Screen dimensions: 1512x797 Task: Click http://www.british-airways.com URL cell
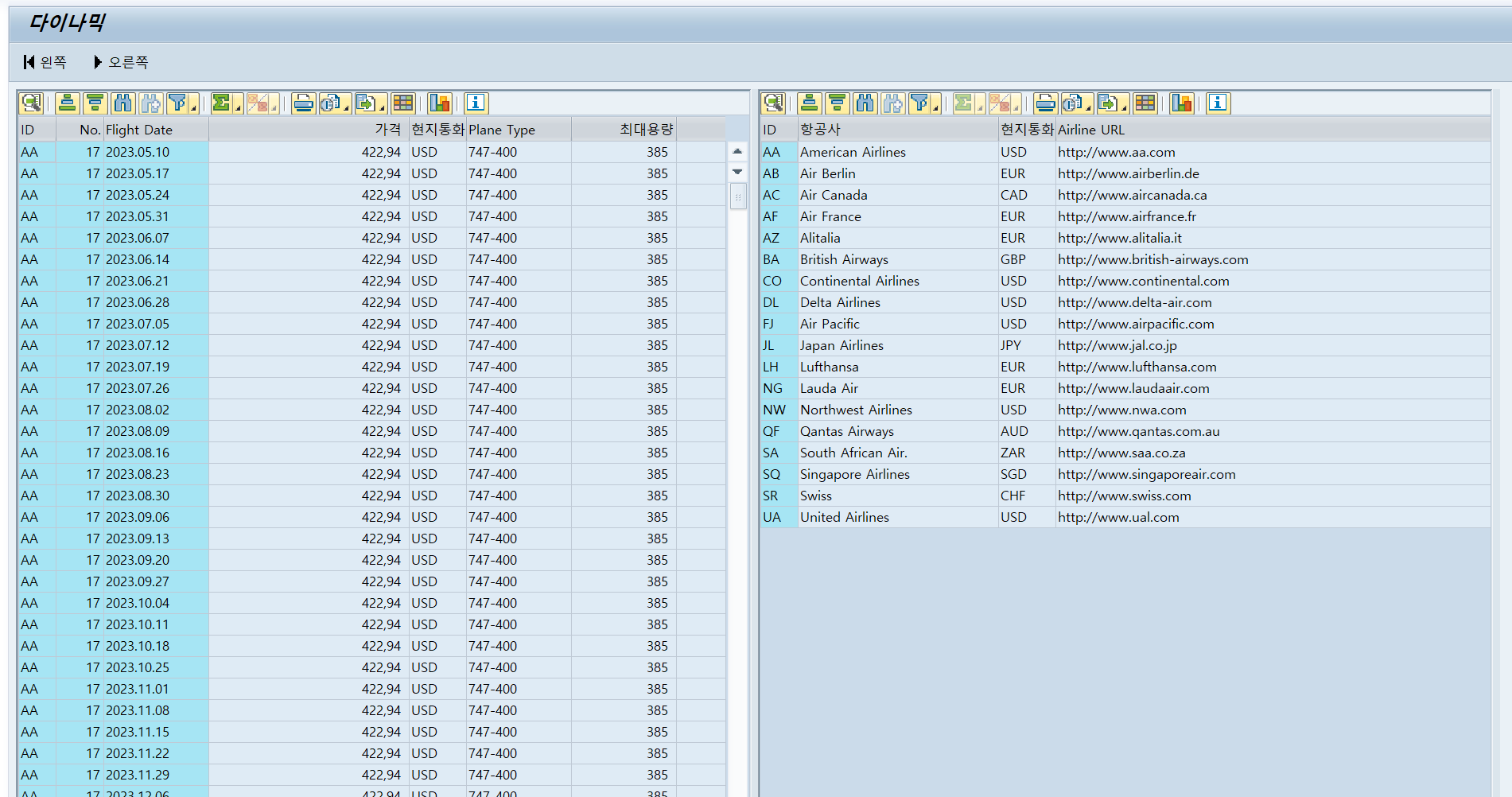click(x=1273, y=259)
